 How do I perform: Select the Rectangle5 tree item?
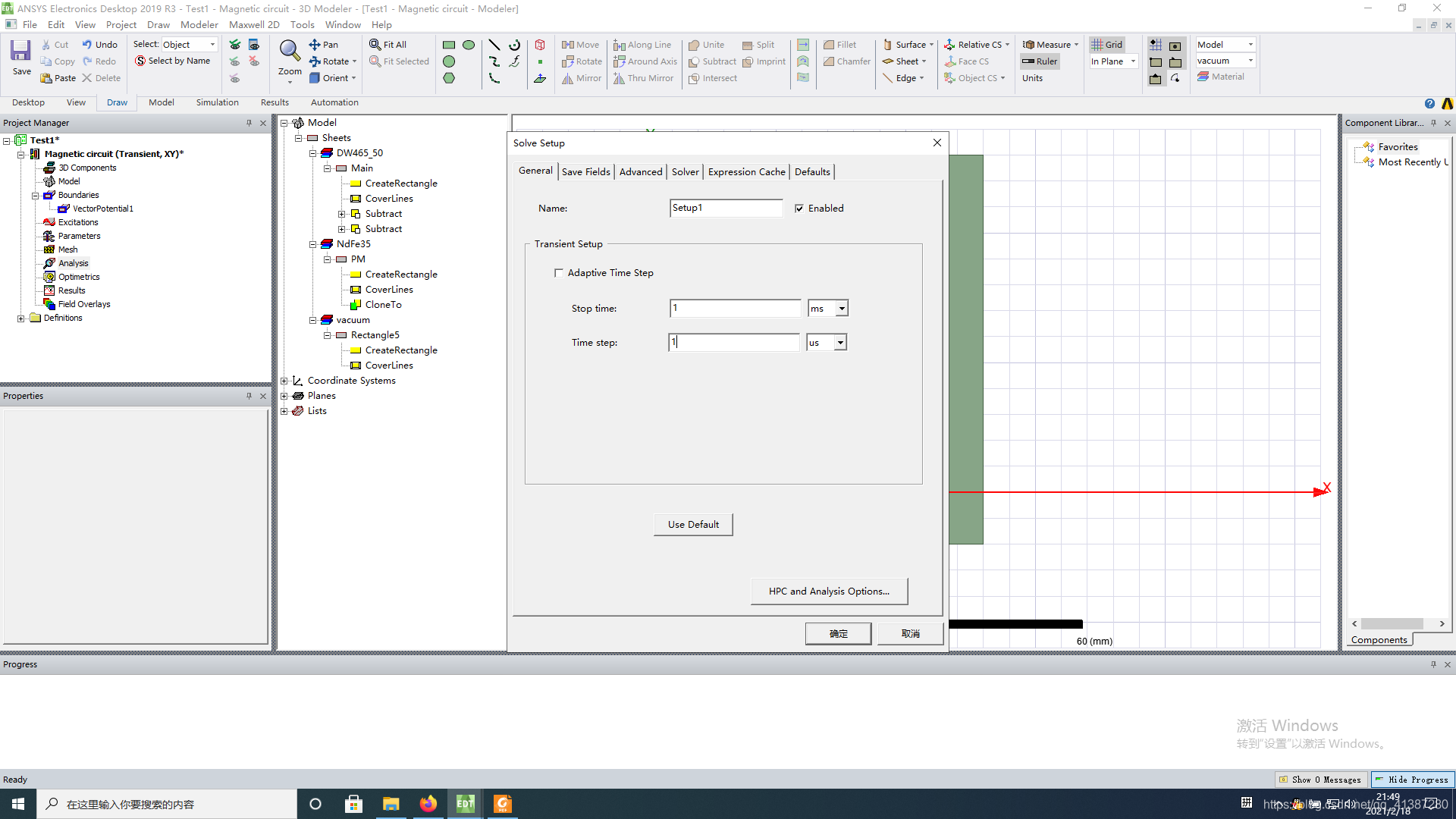coord(375,335)
